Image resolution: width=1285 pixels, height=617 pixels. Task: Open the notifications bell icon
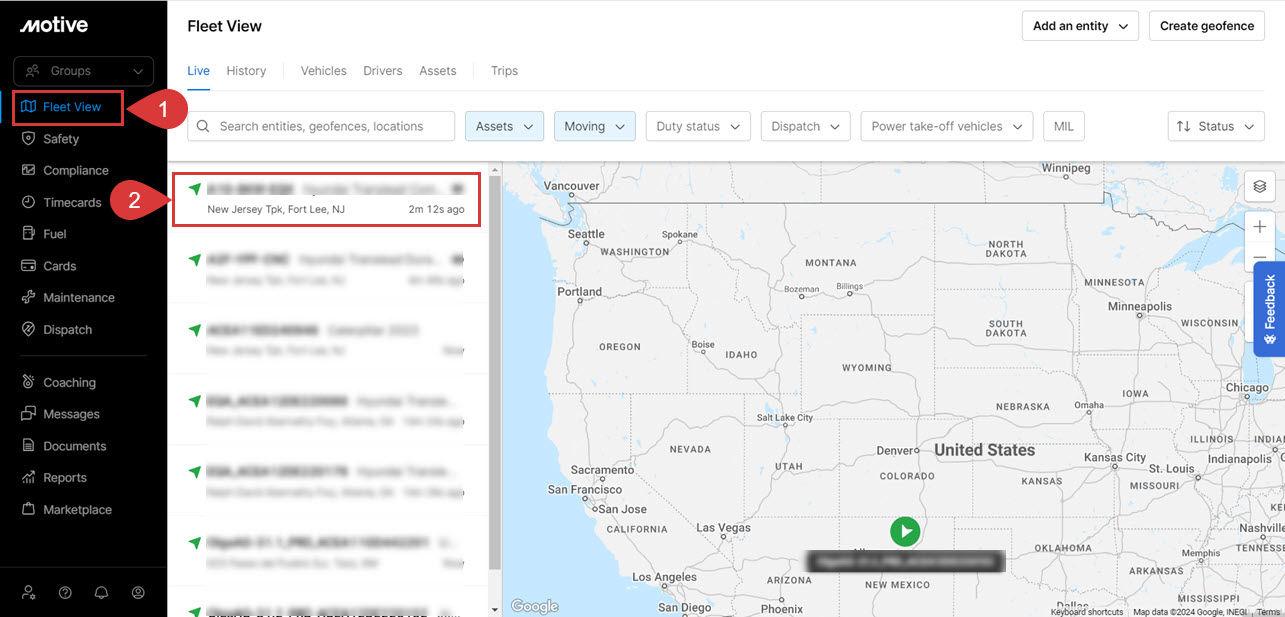point(101,592)
